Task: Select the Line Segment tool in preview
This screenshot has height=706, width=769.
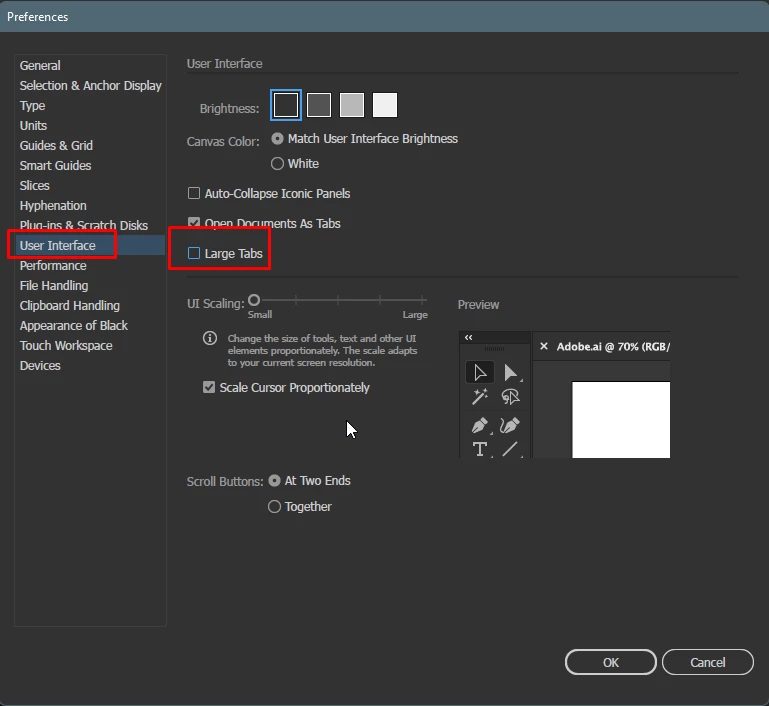Action: click(x=510, y=449)
